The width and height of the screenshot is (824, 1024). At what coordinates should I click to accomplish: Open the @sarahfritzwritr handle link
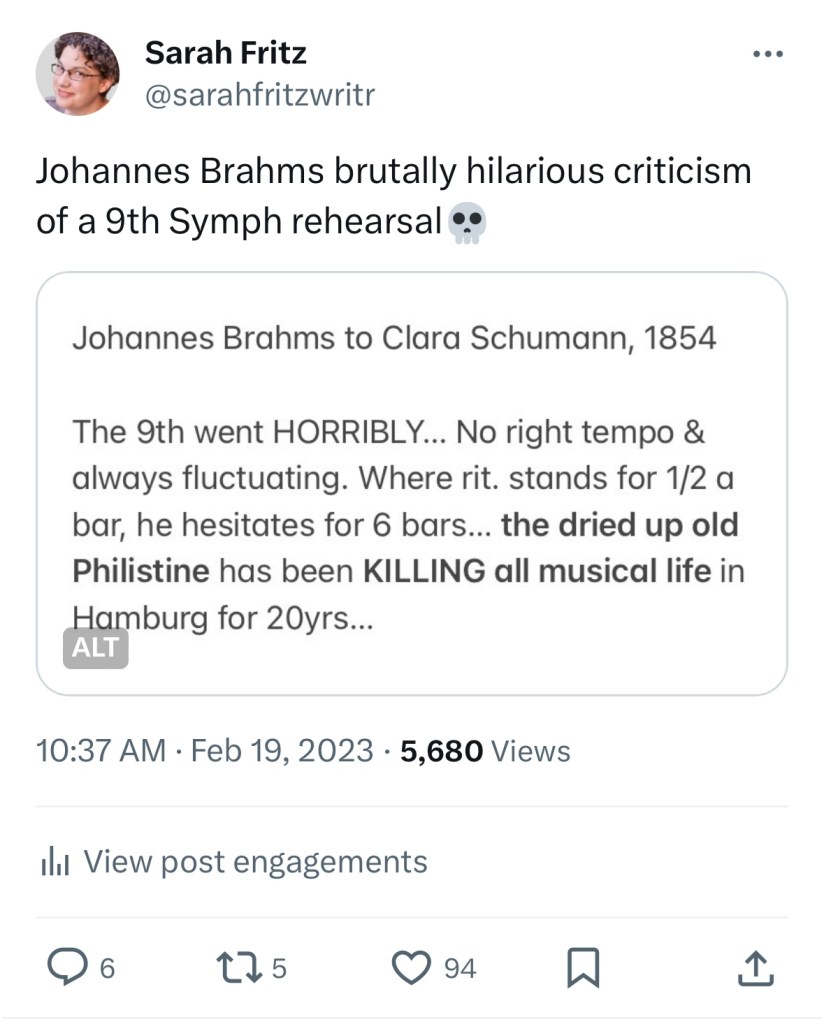point(260,96)
